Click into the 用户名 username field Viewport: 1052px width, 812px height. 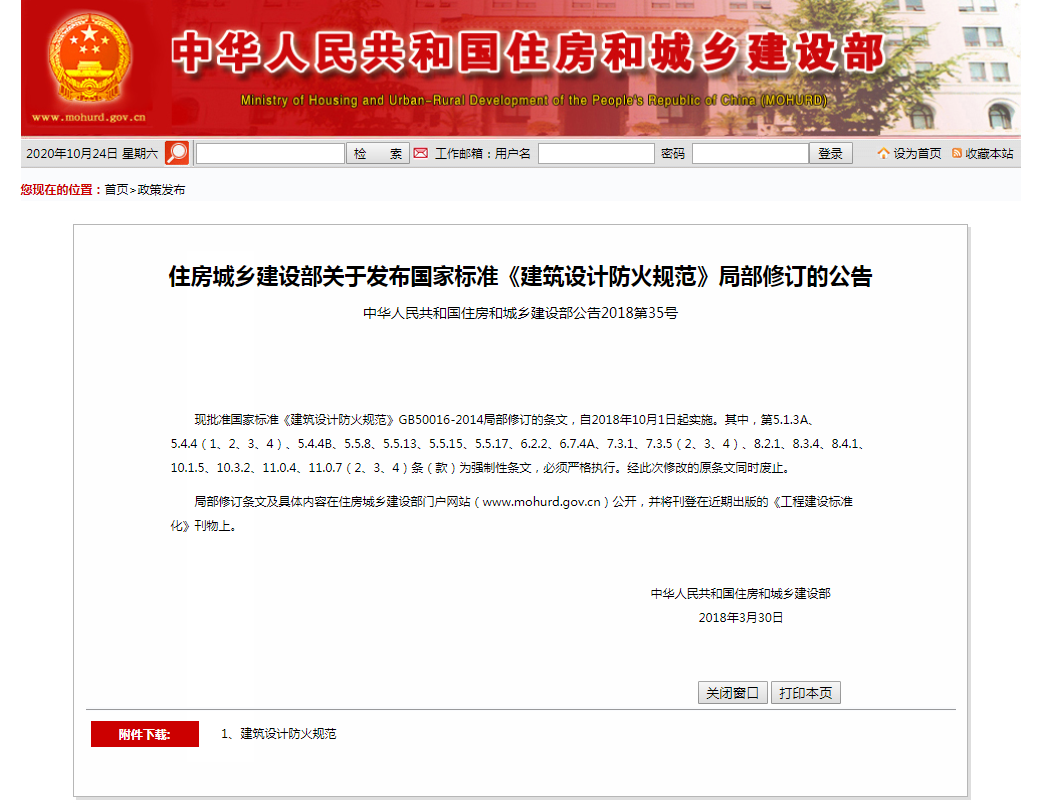click(x=596, y=154)
